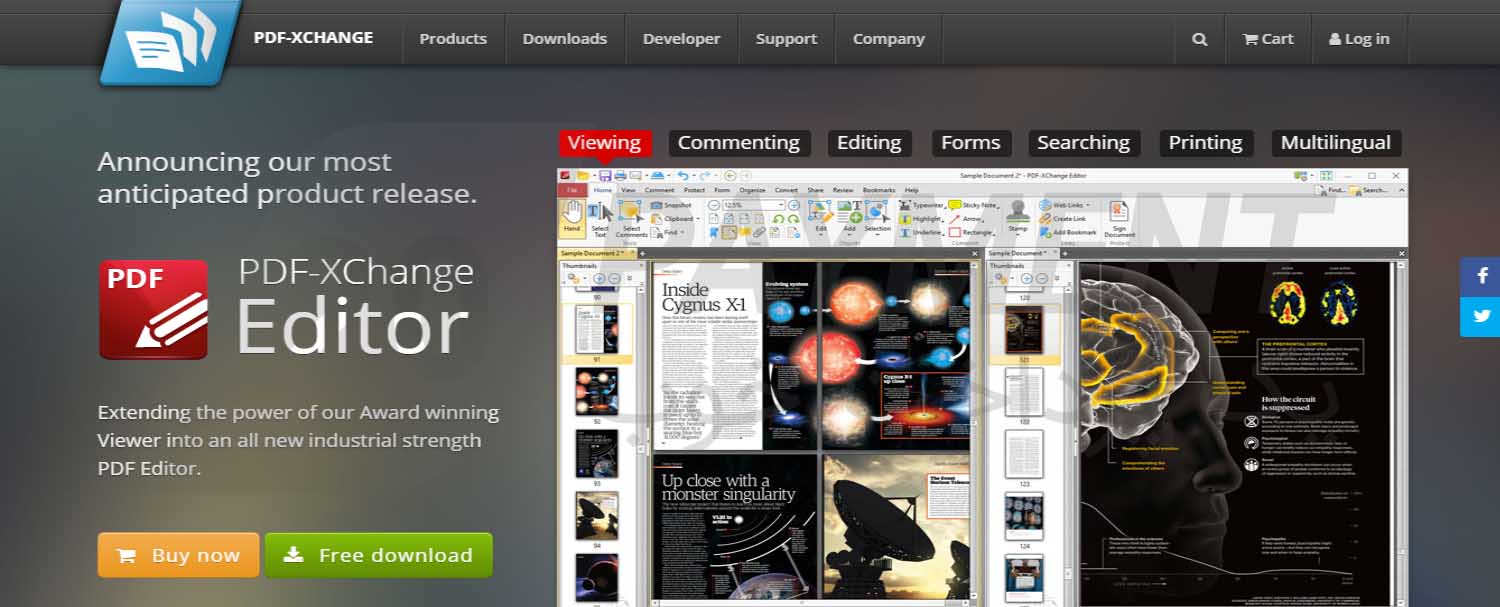
Task: Select the page 123 thumbnail
Action: tap(1024, 454)
